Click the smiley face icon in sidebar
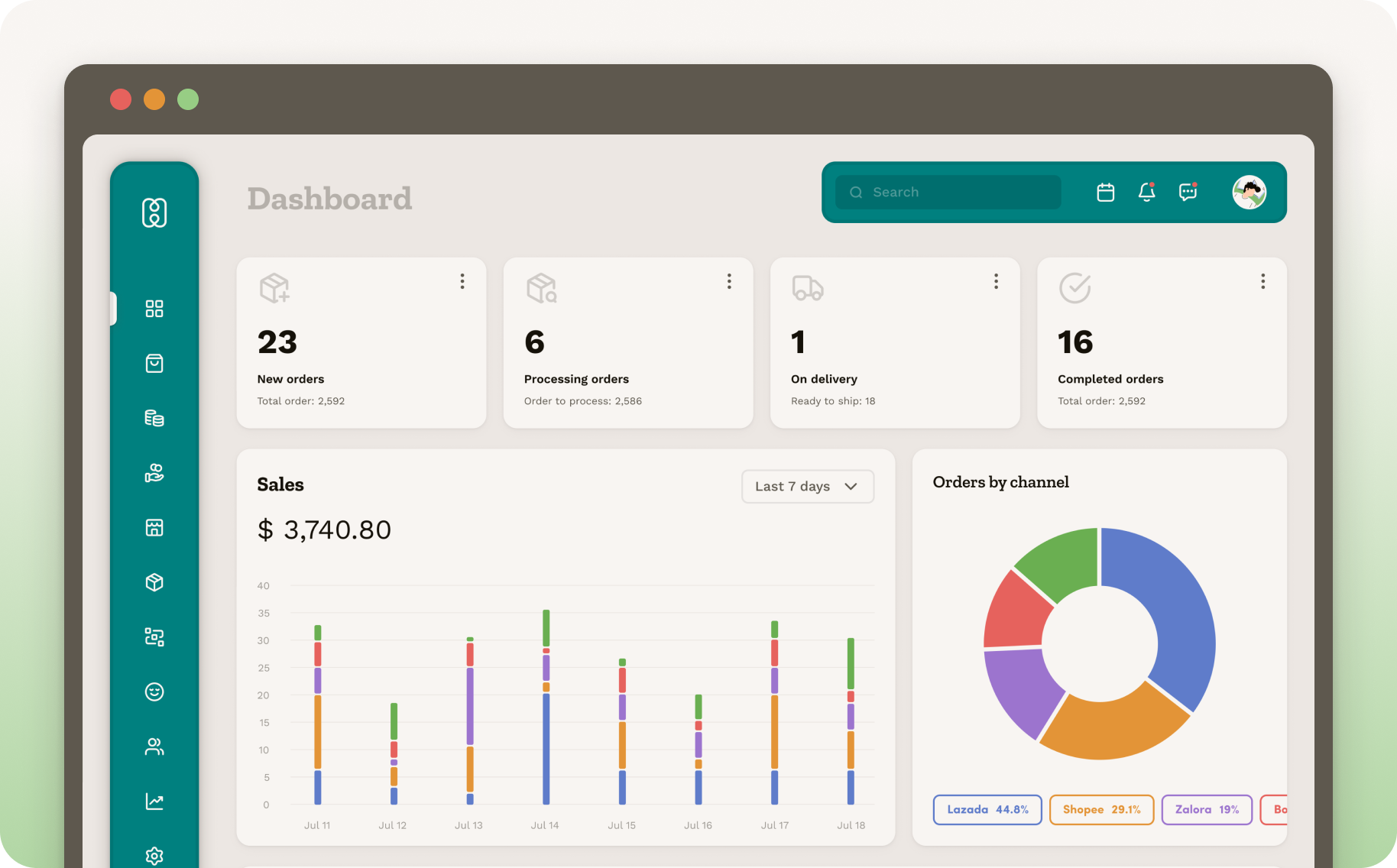Screen dimensions: 1397x868 [154, 691]
